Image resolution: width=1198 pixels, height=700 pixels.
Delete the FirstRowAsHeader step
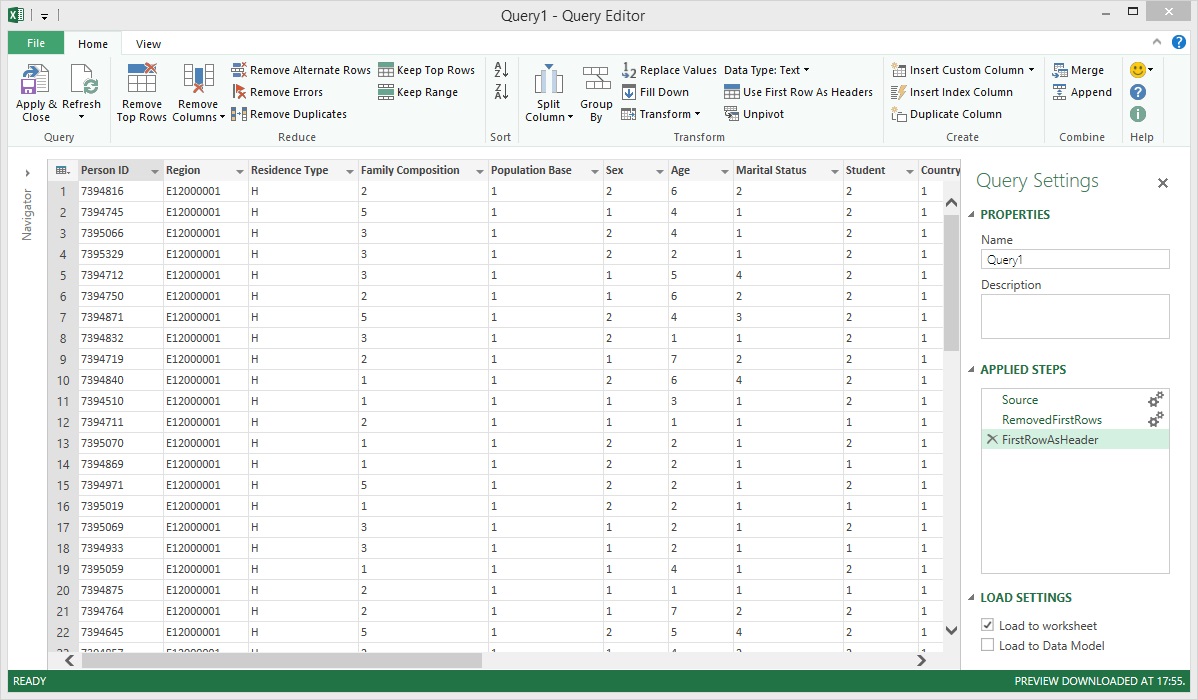pyautogui.click(x=992, y=439)
